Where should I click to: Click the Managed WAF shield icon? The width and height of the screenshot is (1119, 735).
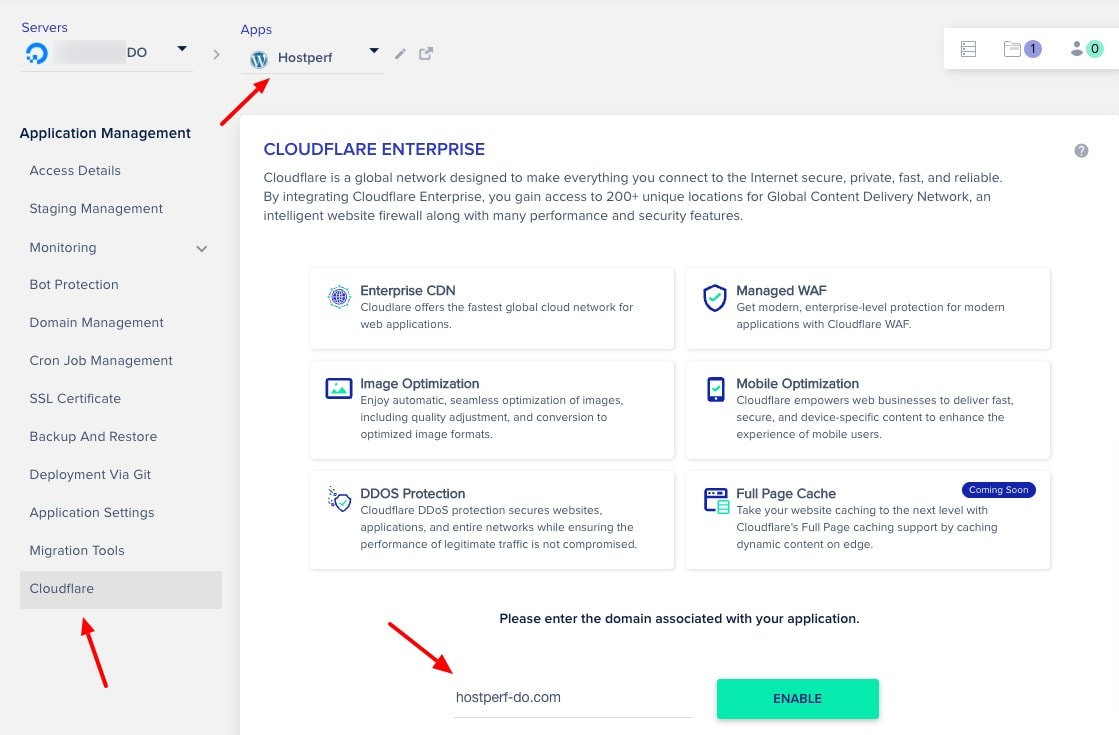[x=715, y=298]
